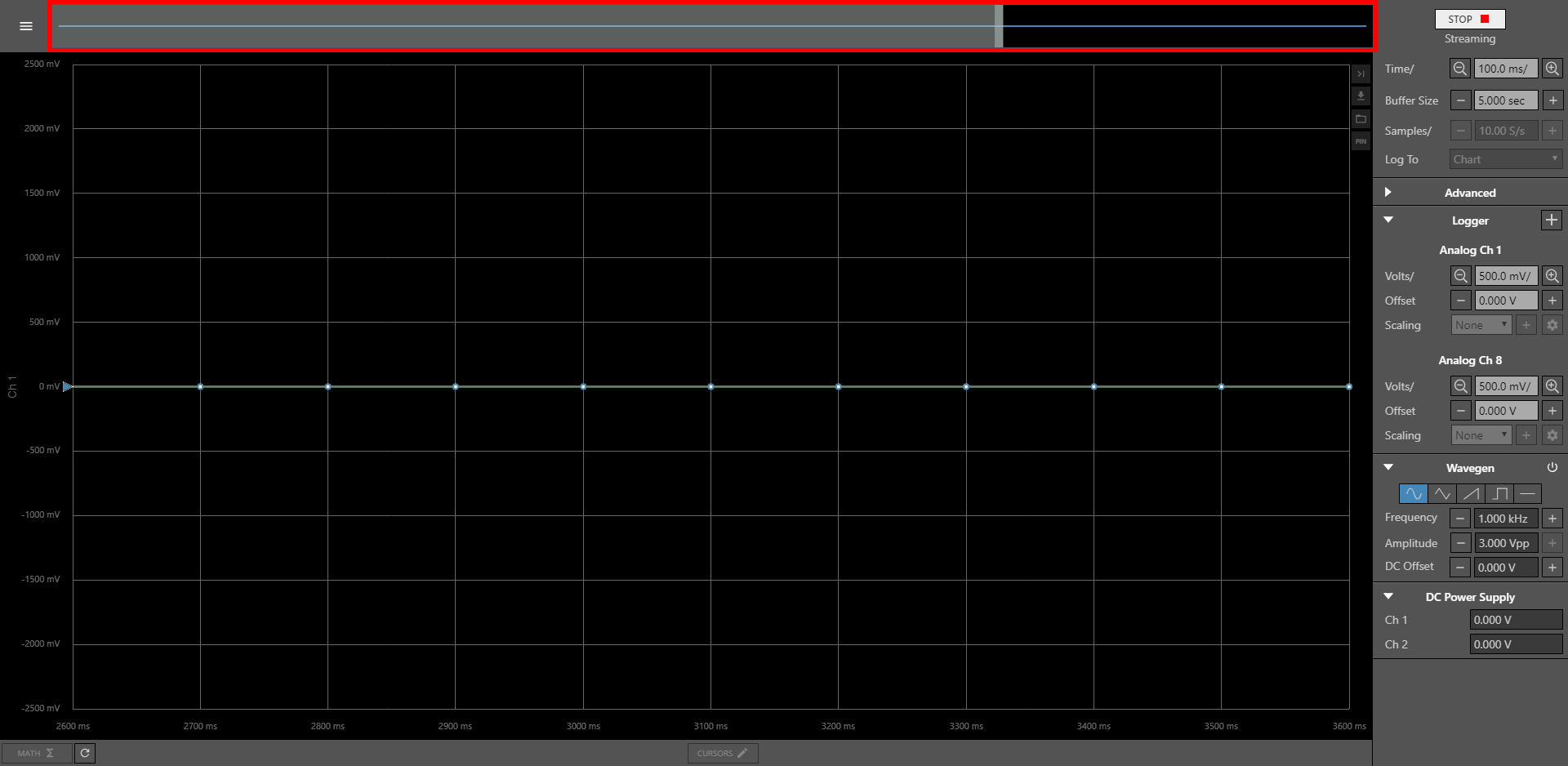Zoom out the Time/ scale
Screen dimensions: 1568x766
1460,69
